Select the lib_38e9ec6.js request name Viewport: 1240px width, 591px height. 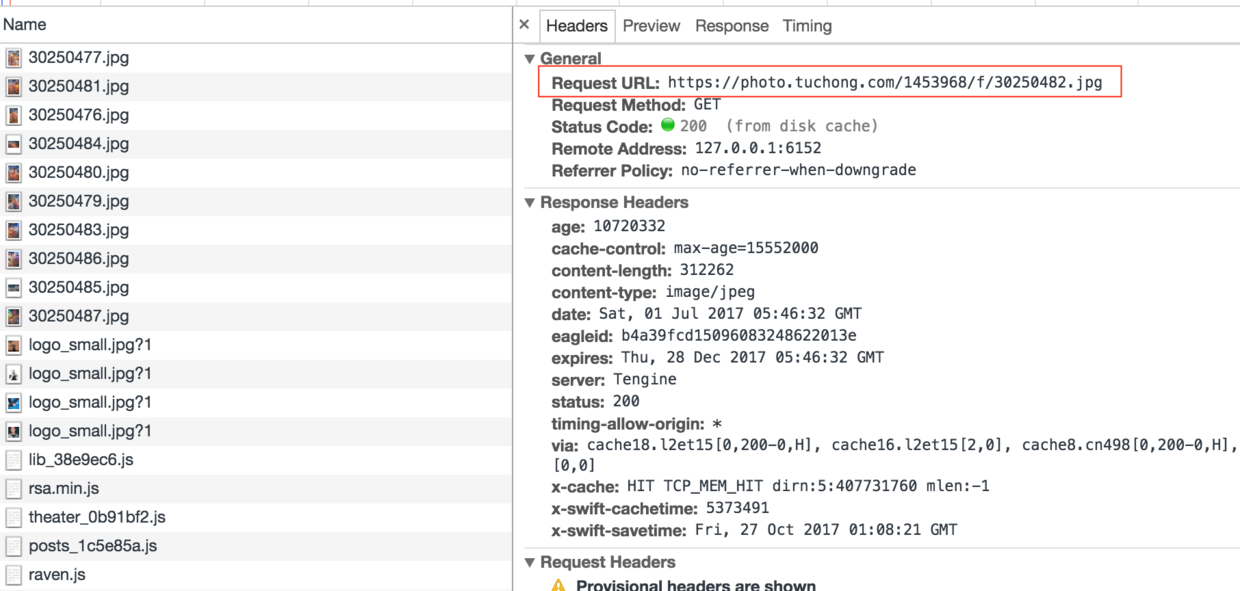[81, 460]
